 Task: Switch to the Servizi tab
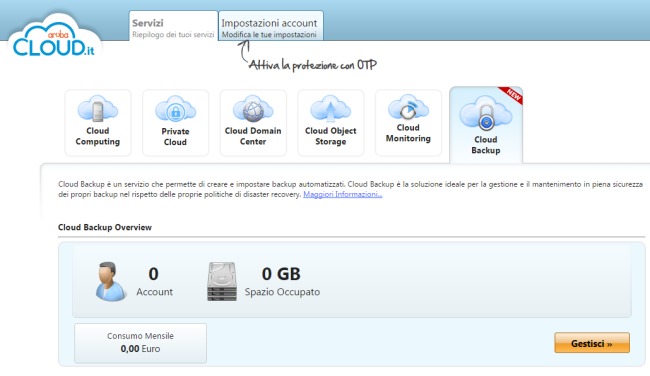173,26
